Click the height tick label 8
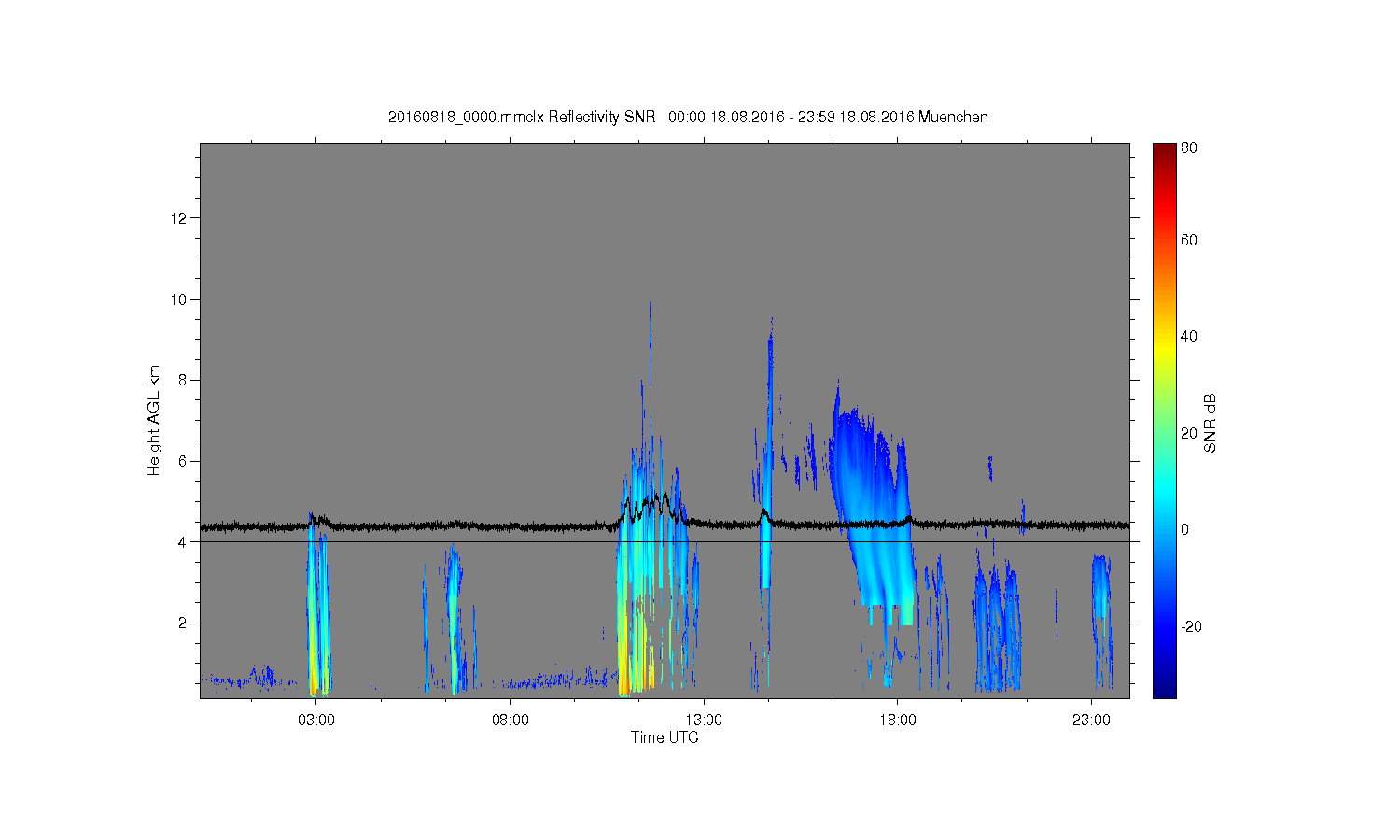The image size is (1400, 840). coord(184,380)
